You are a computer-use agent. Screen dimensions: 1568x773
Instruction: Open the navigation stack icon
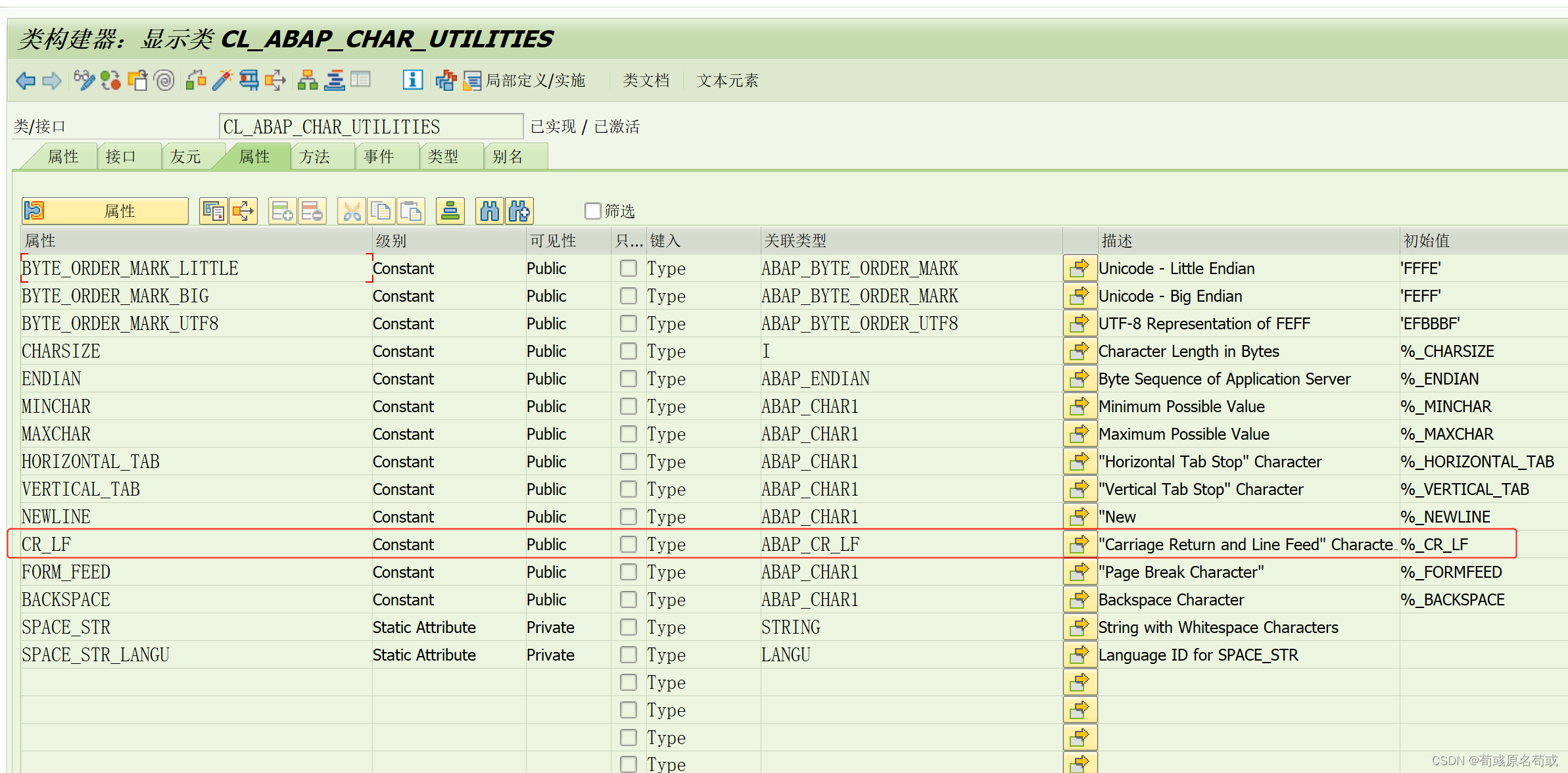click(x=334, y=80)
